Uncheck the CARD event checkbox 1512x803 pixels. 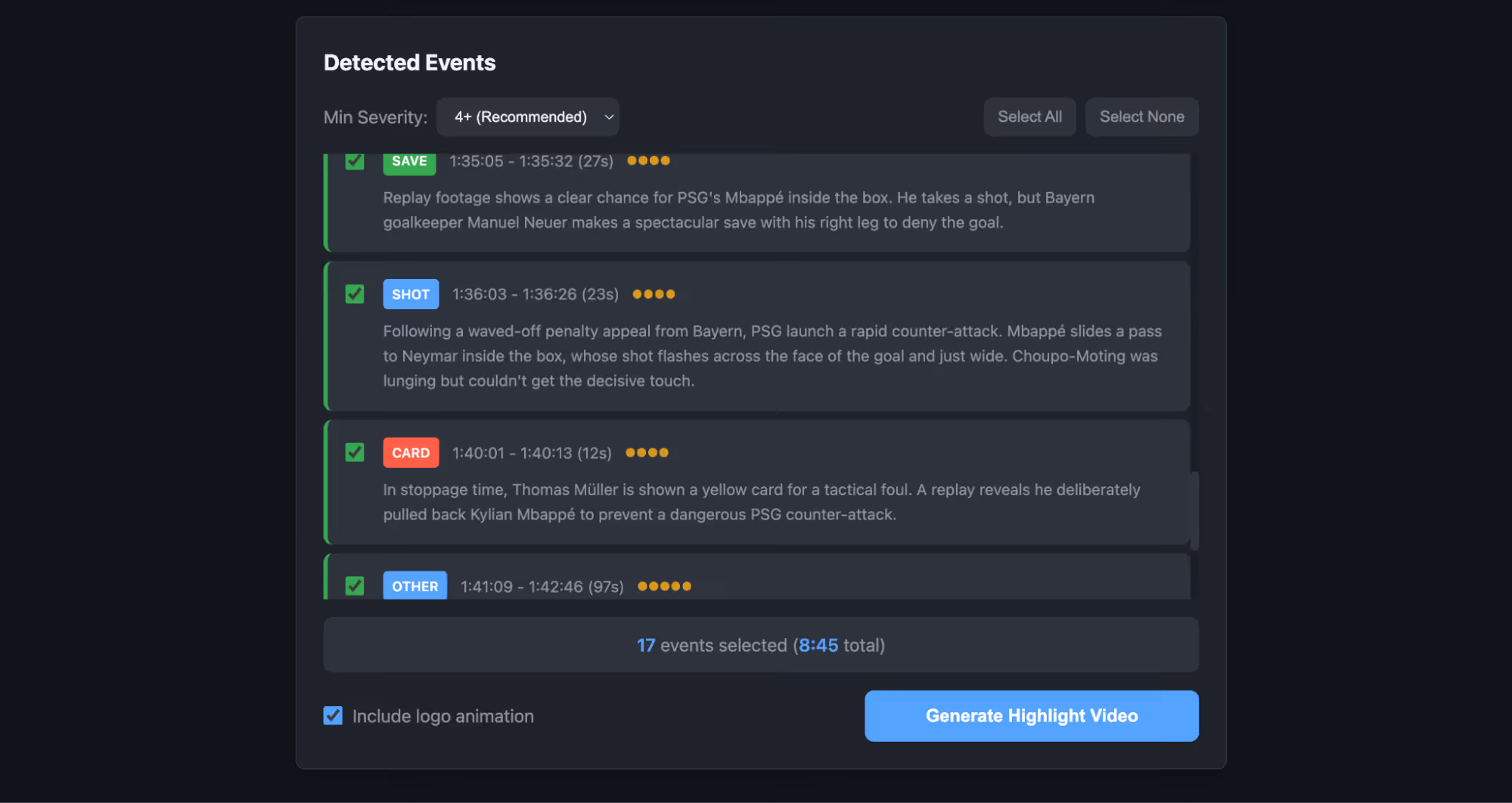tap(354, 452)
